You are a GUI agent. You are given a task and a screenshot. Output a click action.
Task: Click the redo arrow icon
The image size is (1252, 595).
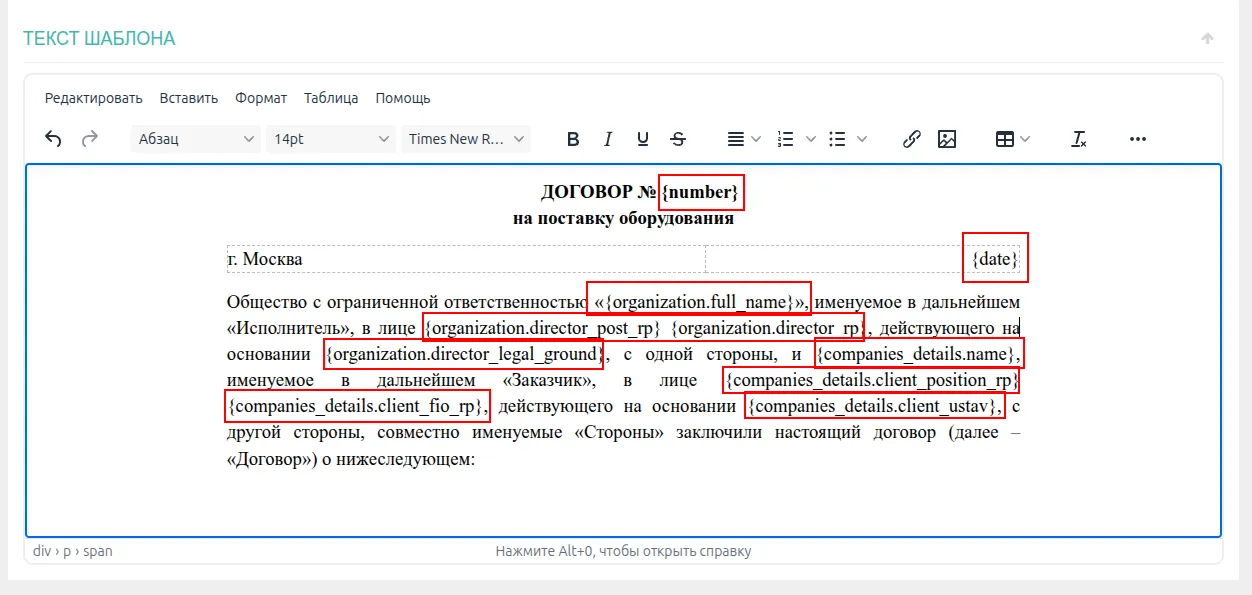pos(90,139)
